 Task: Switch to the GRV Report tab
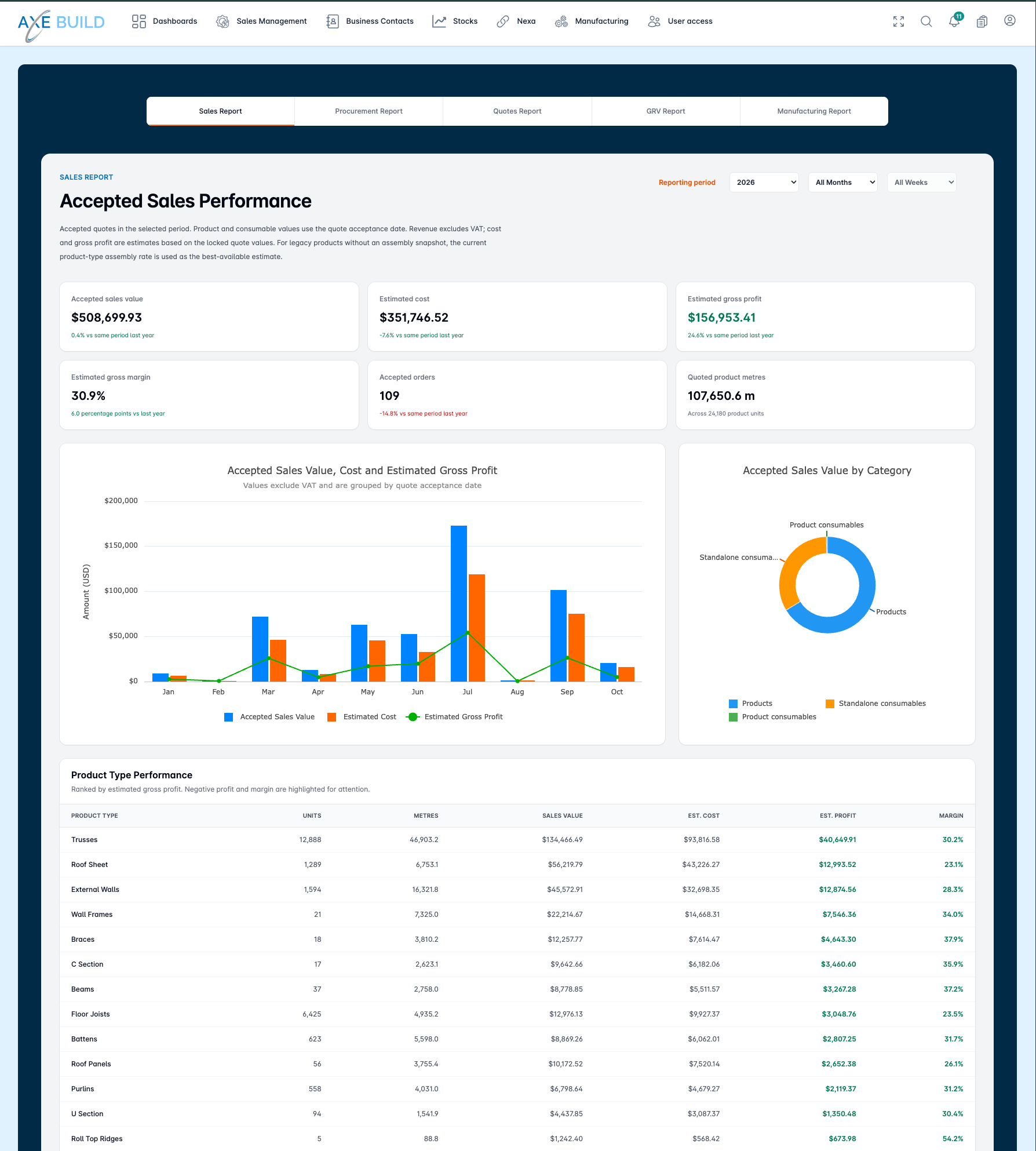coord(666,111)
